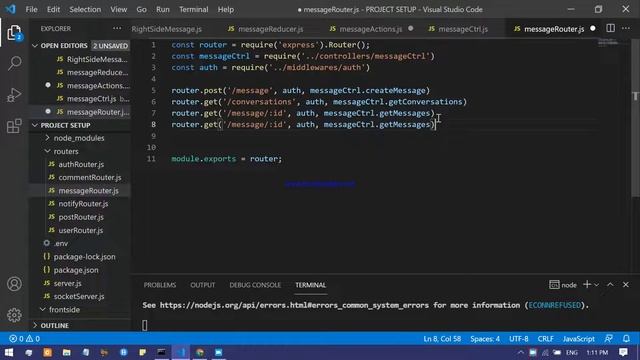Switch to OUTPUT panel tab

[202, 285]
